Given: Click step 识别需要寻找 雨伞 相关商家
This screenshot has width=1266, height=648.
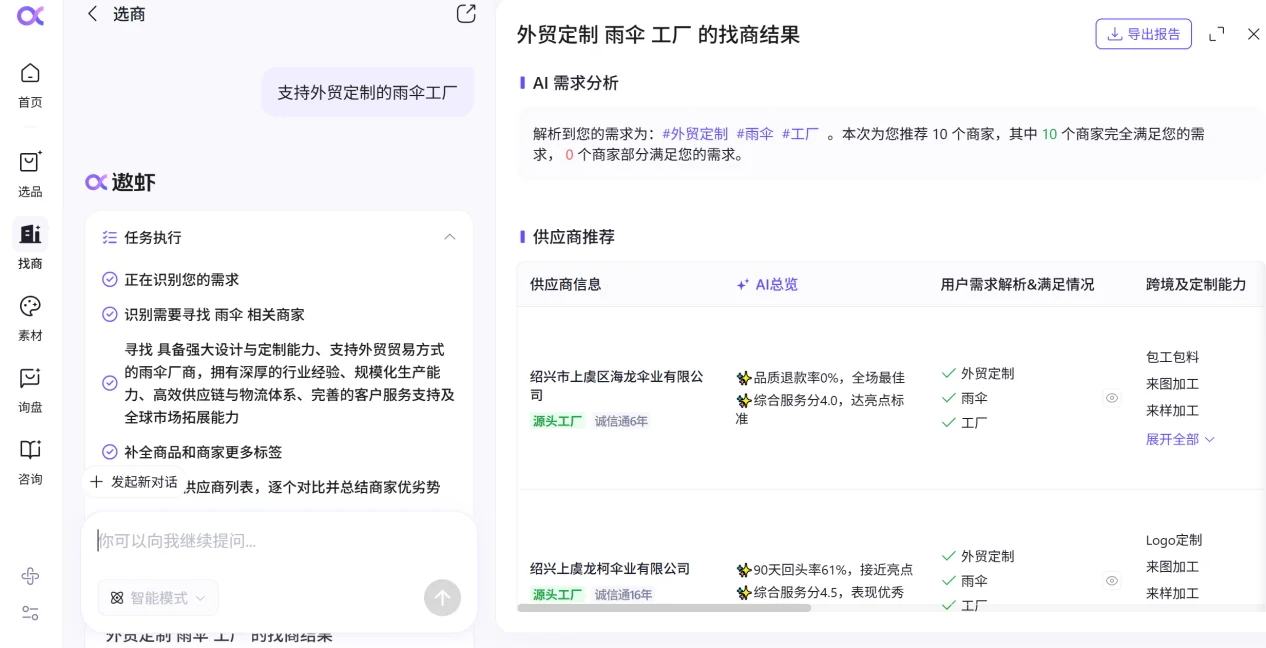Looking at the screenshot, I should 214,315.
